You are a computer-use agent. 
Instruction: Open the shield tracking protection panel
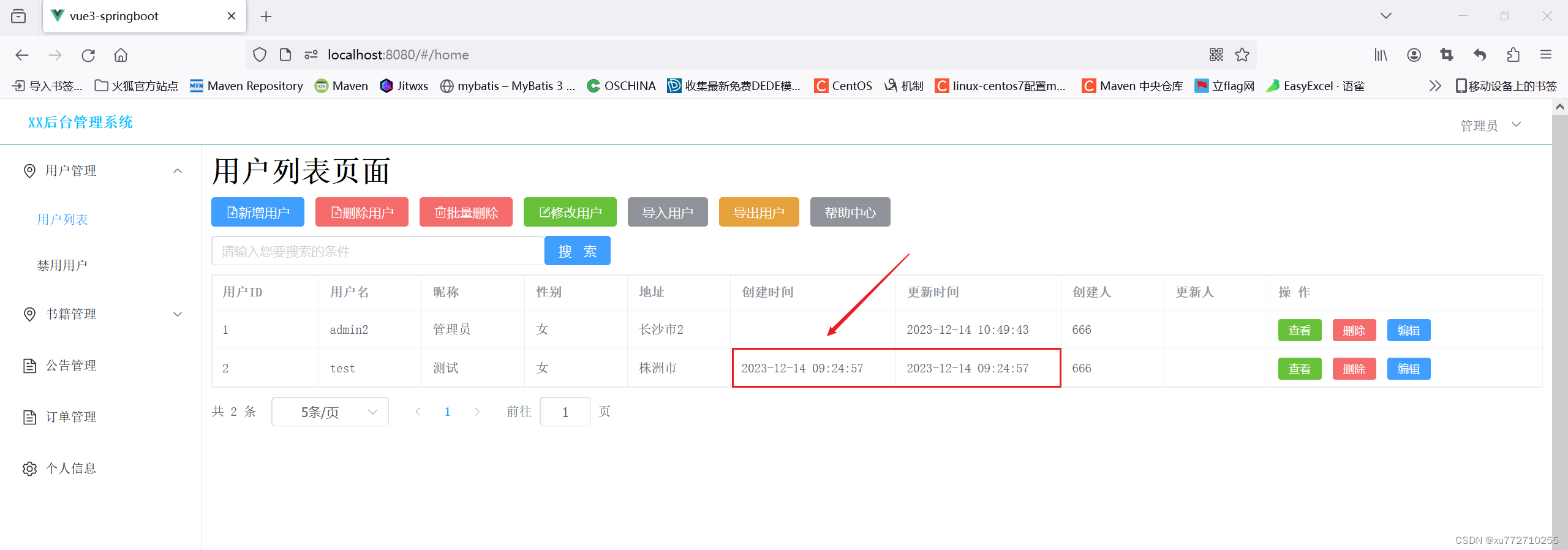pyautogui.click(x=260, y=55)
